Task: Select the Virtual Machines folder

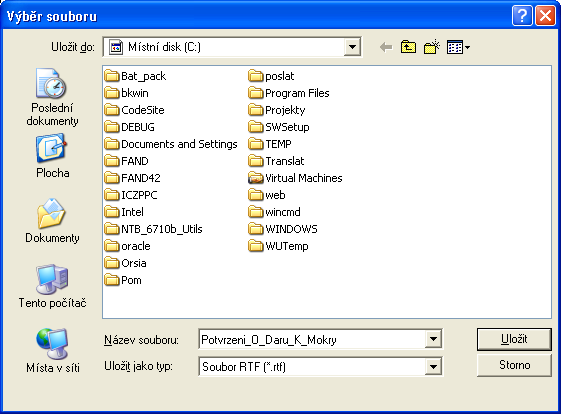Action: (x=295, y=178)
